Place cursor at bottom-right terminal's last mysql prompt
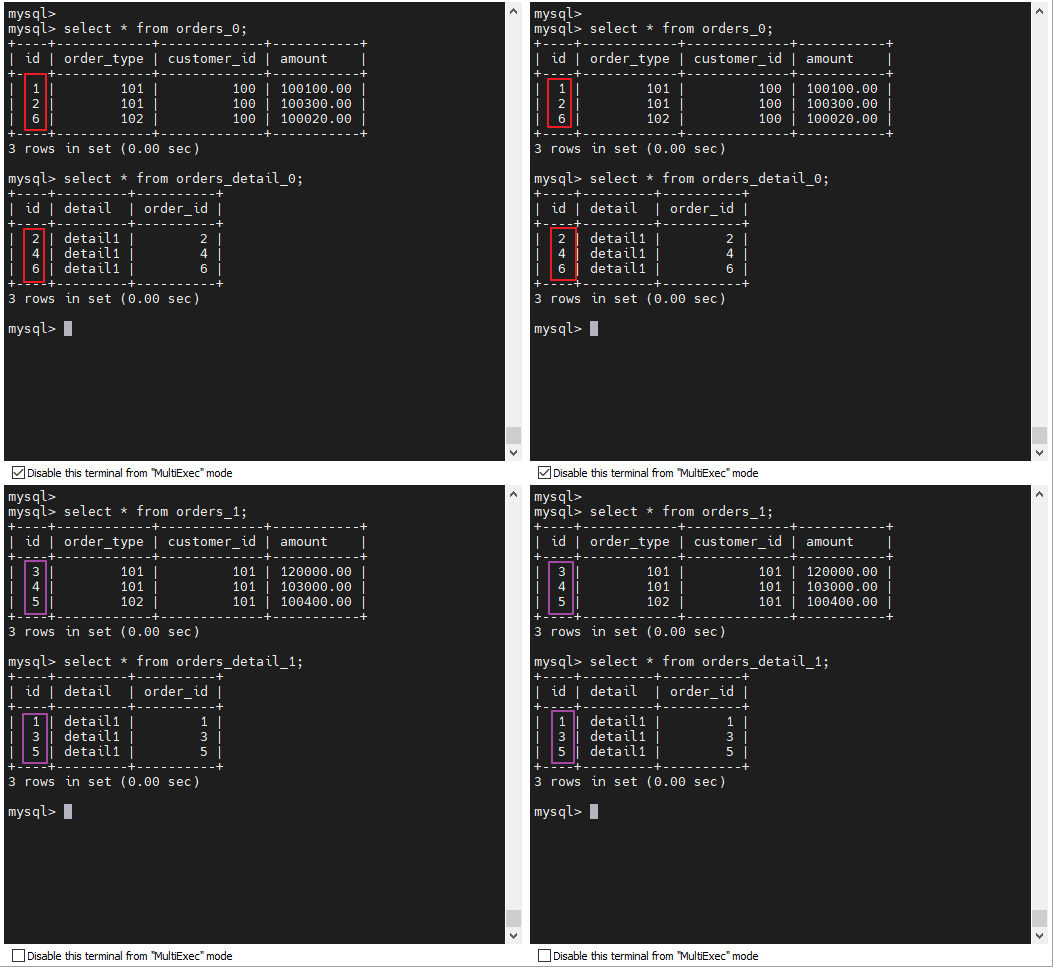1053x967 pixels. [594, 812]
